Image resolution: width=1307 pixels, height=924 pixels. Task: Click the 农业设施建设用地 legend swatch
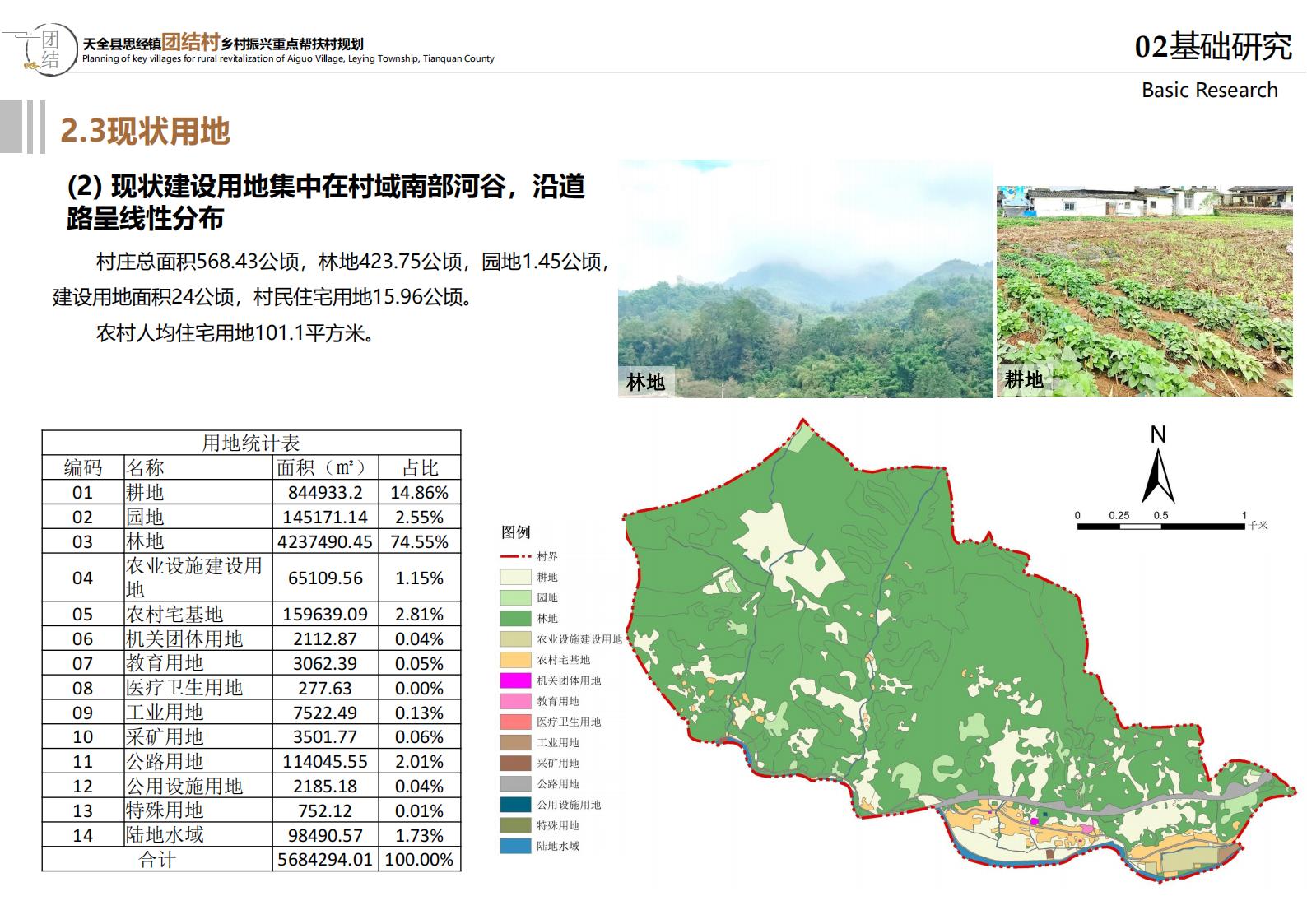(x=515, y=639)
